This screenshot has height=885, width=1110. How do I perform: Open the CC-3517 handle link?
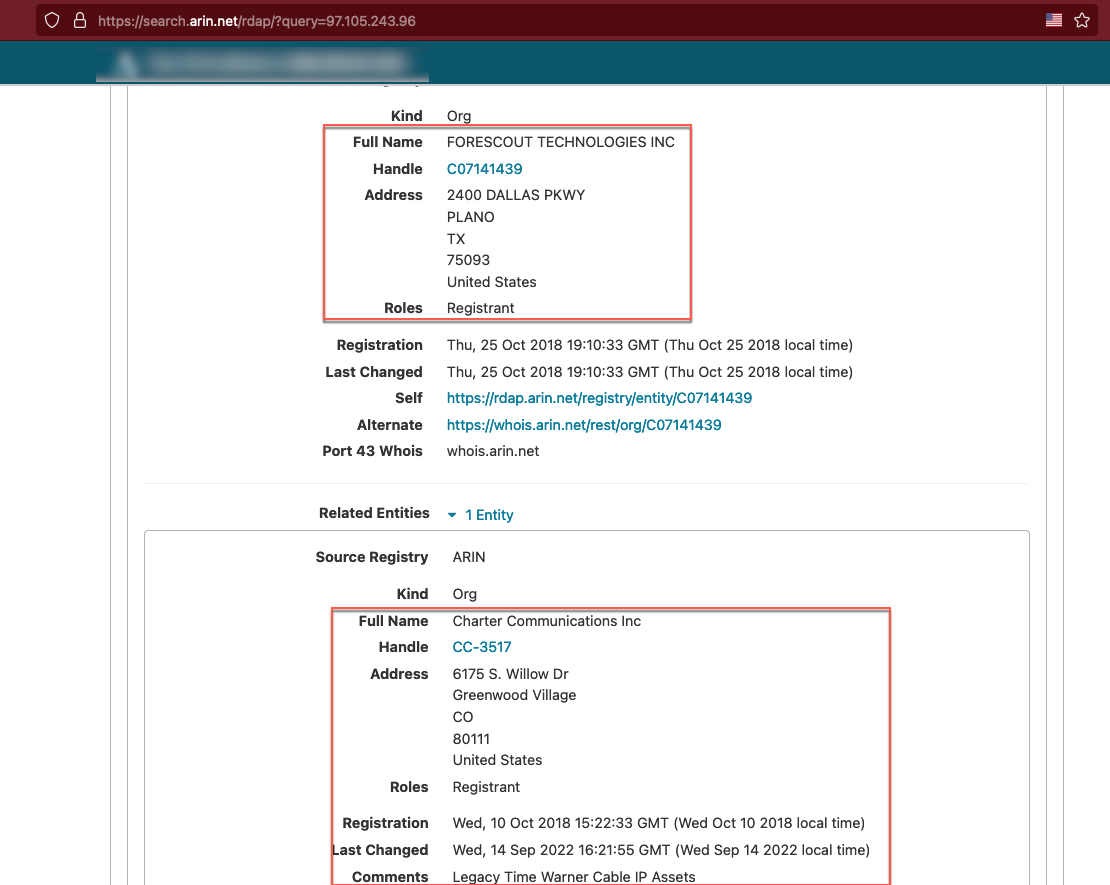[x=482, y=647]
